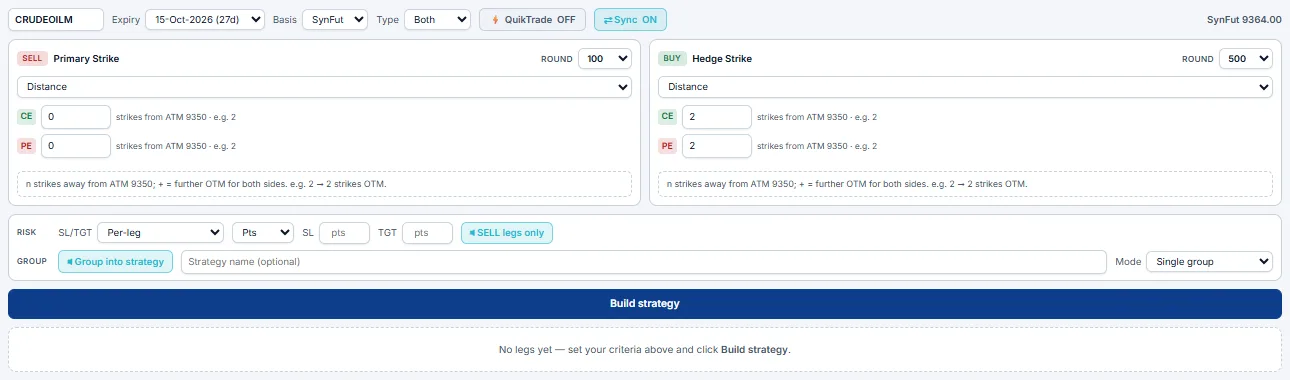Click Primary Strike PE strikes input
Viewport: 1290px width, 380px height.
[76, 146]
